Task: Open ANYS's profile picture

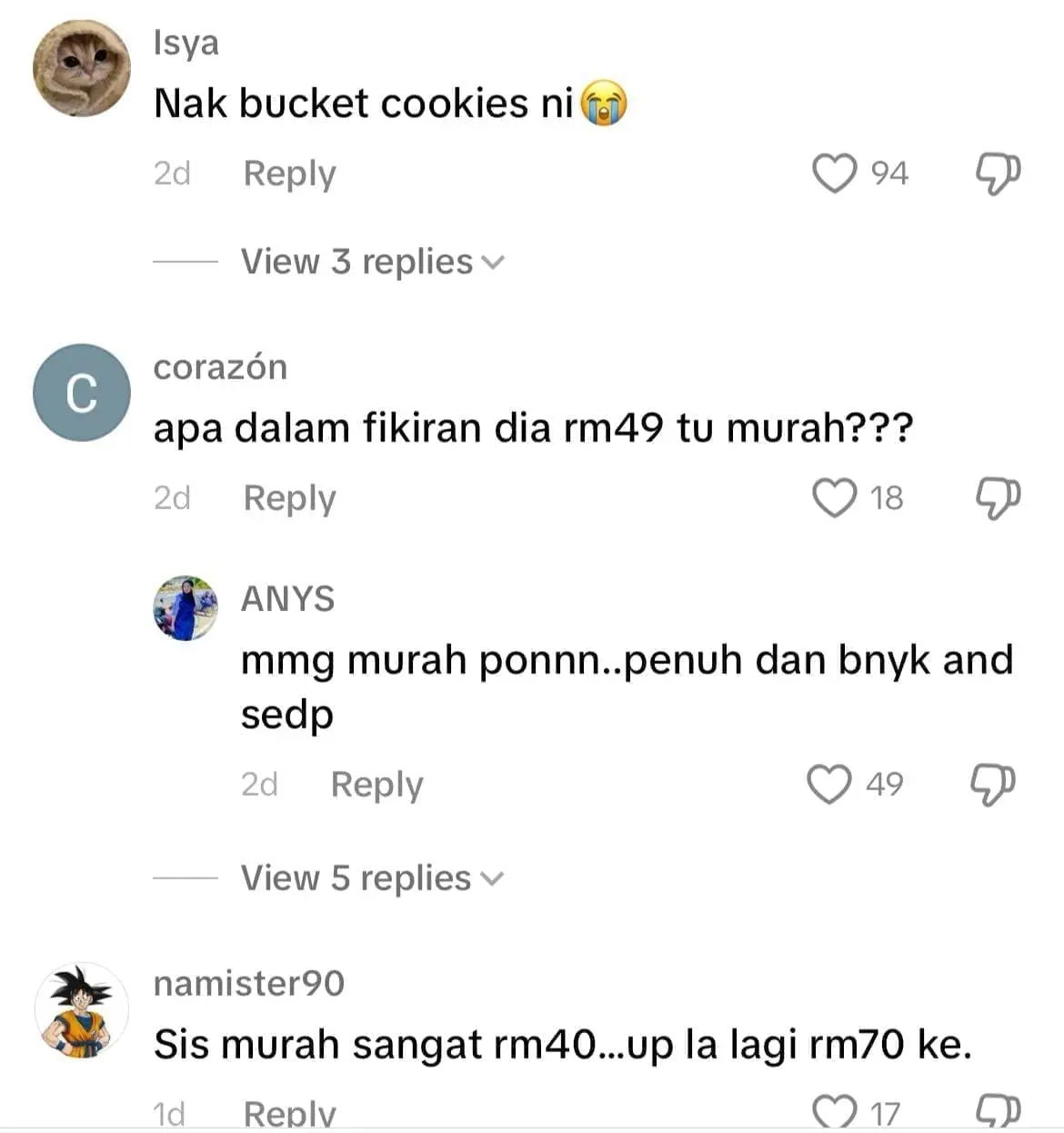Action: (x=186, y=608)
